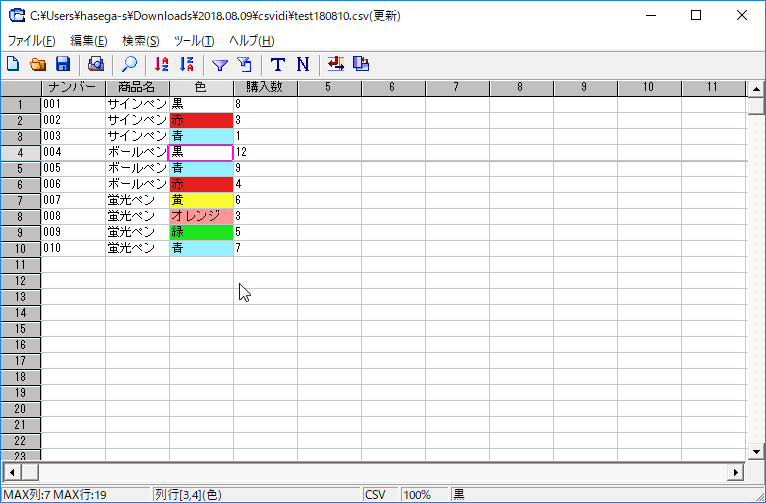Open the ファイル menu

(x=31, y=41)
